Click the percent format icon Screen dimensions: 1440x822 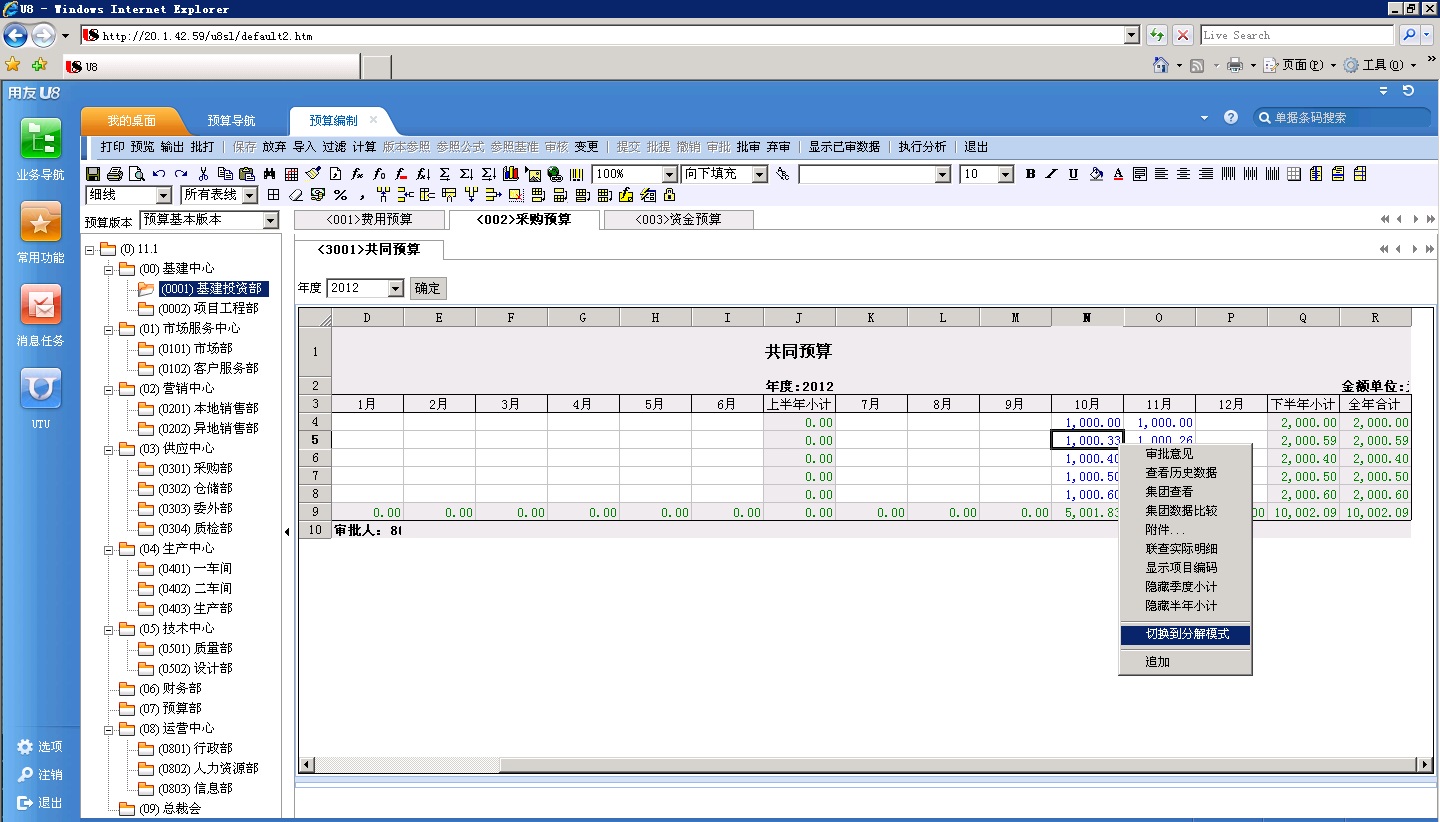tap(340, 195)
